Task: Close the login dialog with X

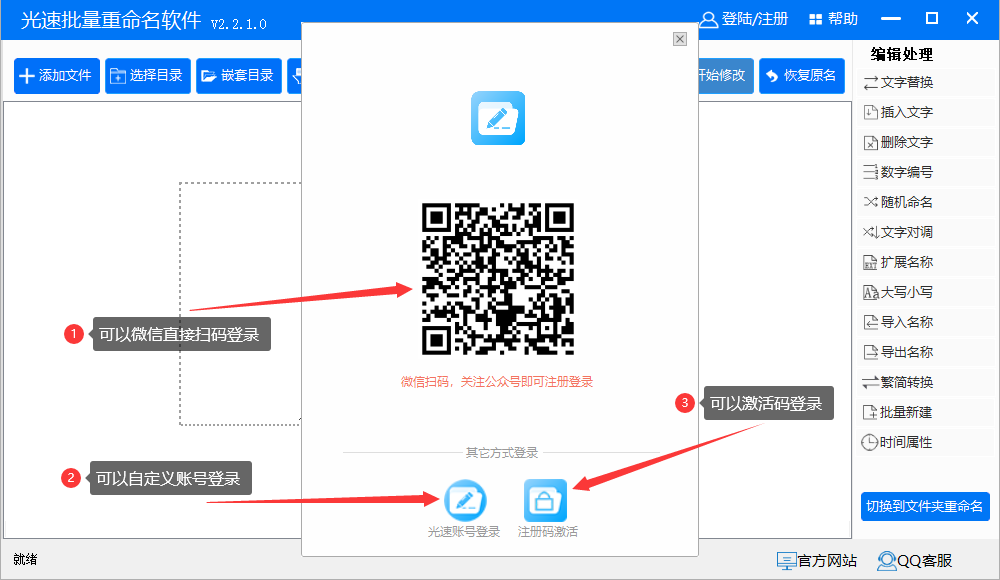Action: click(680, 39)
